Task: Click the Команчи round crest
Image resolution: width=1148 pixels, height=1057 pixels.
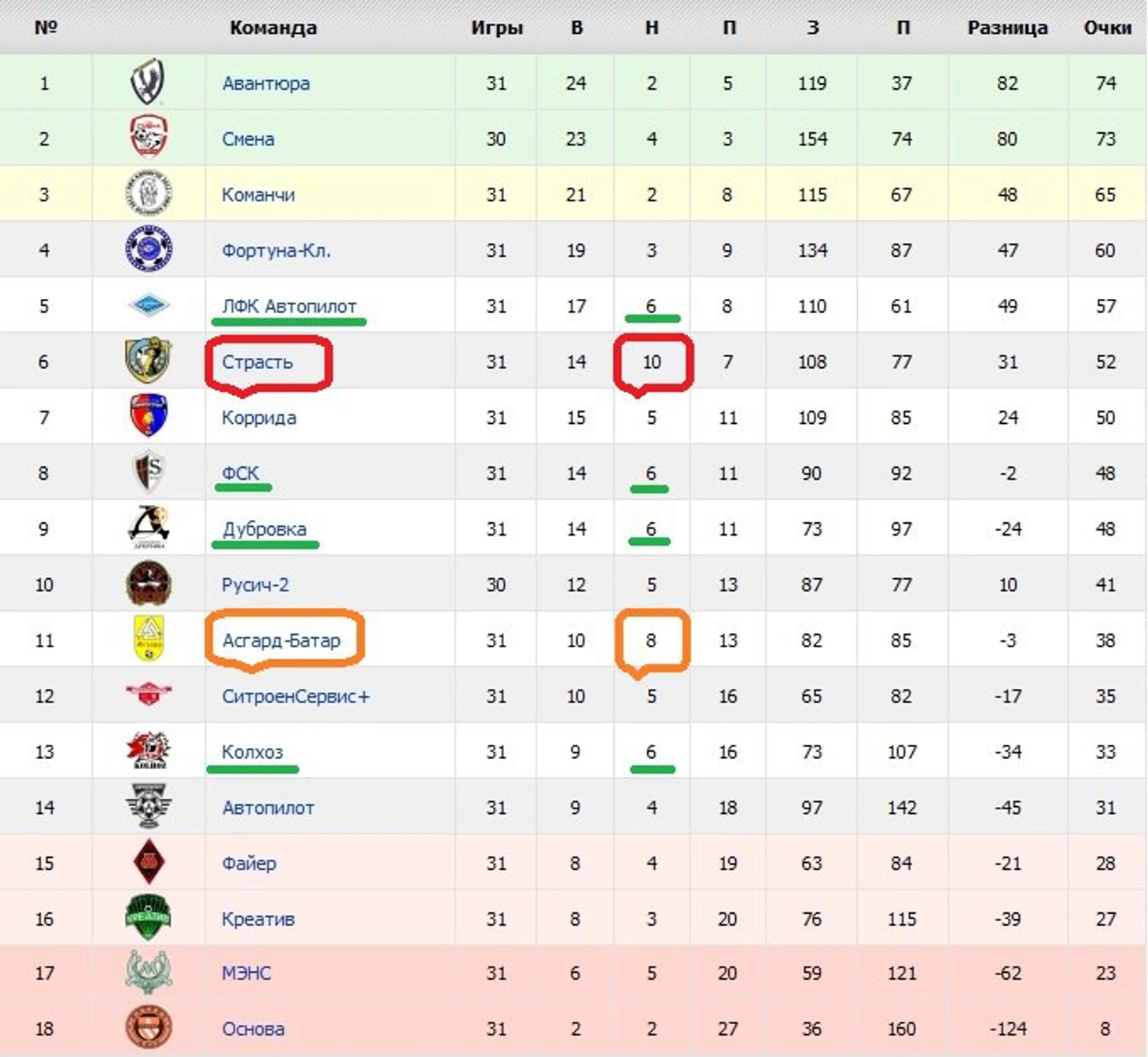Action: (x=149, y=193)
